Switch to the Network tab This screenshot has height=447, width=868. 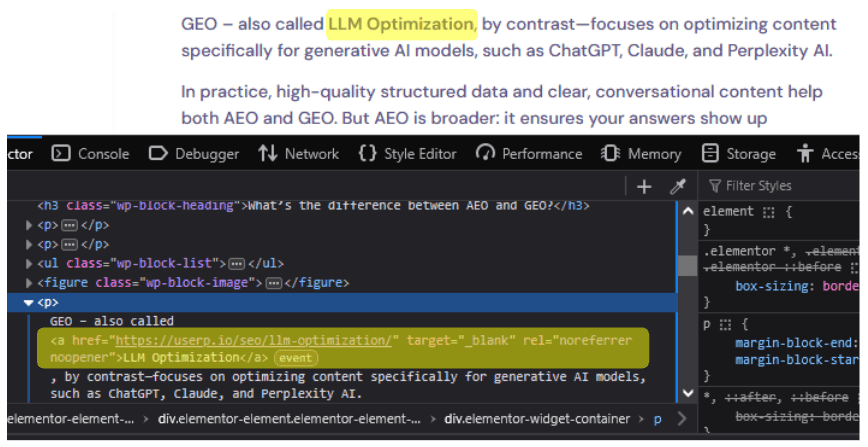[299, 154]
